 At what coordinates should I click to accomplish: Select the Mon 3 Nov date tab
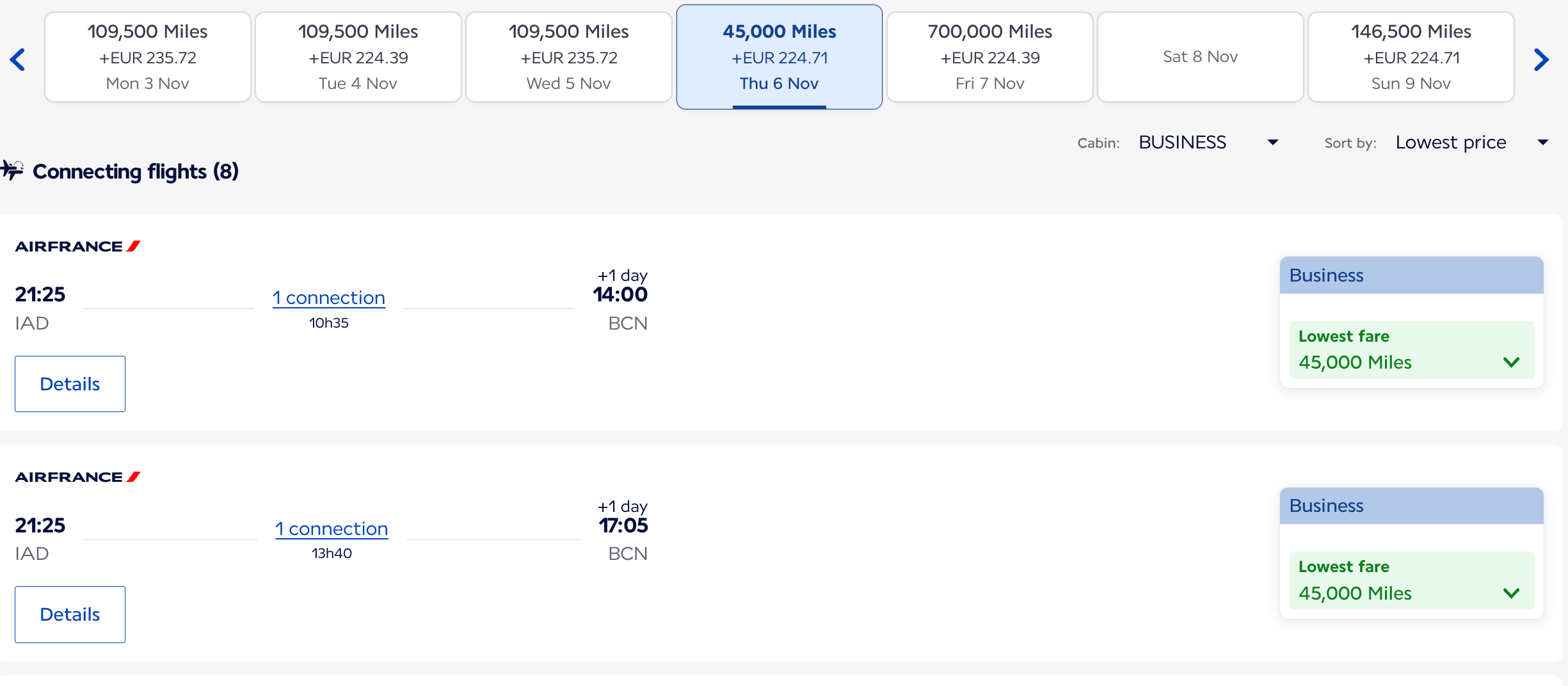click(147, 57)
